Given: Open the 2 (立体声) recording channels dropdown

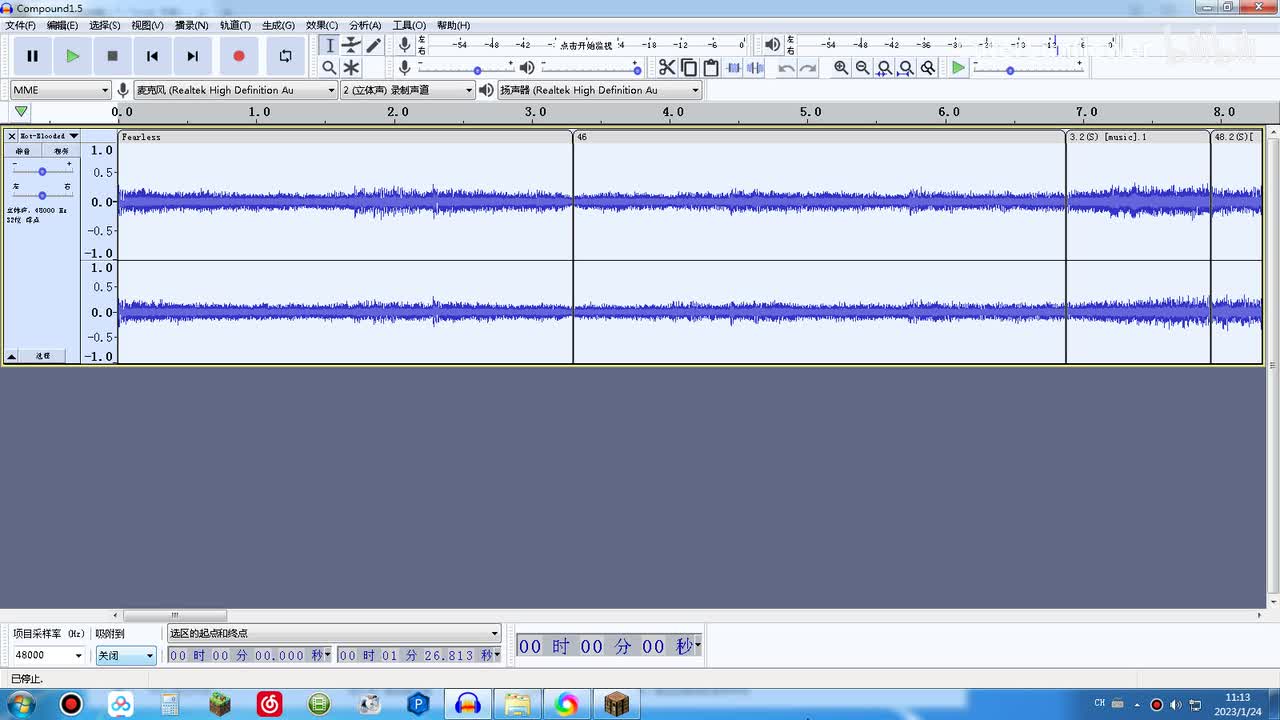Looking at the screenshot, I should [x=408, y=90].
